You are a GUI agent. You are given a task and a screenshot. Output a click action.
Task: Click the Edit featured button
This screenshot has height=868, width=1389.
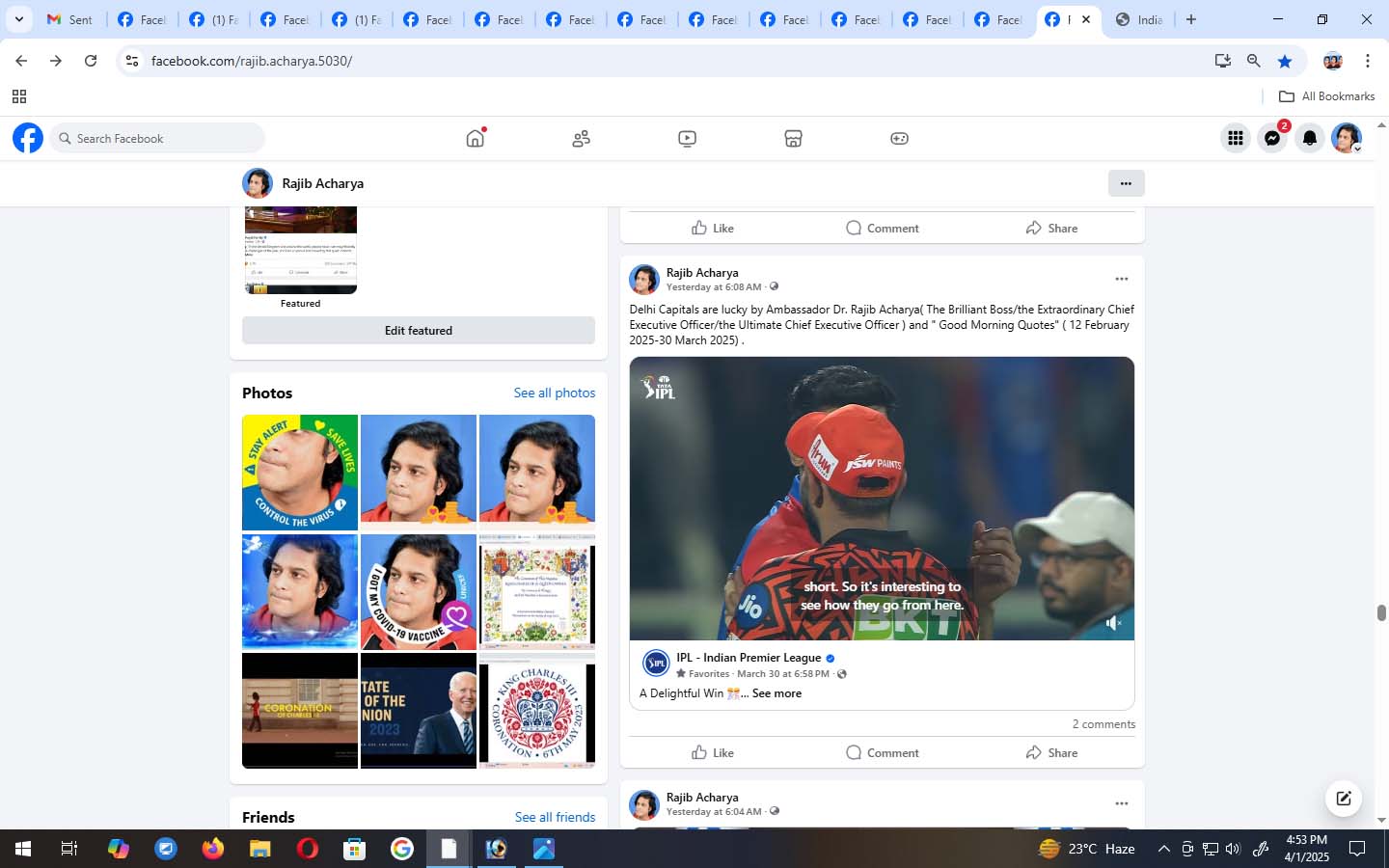pyautogui.click(x=419, y=330)
